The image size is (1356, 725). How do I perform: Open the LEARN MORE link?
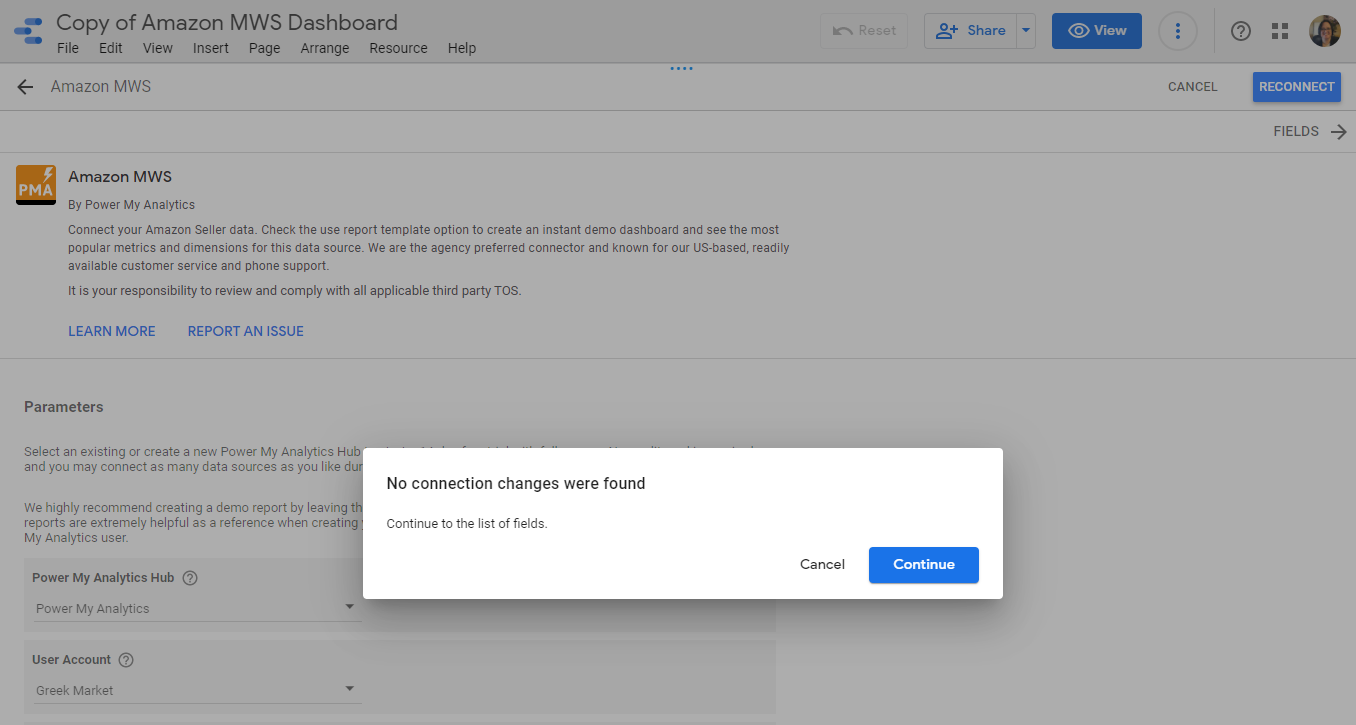pyautogui.click(x=112, y=331)
